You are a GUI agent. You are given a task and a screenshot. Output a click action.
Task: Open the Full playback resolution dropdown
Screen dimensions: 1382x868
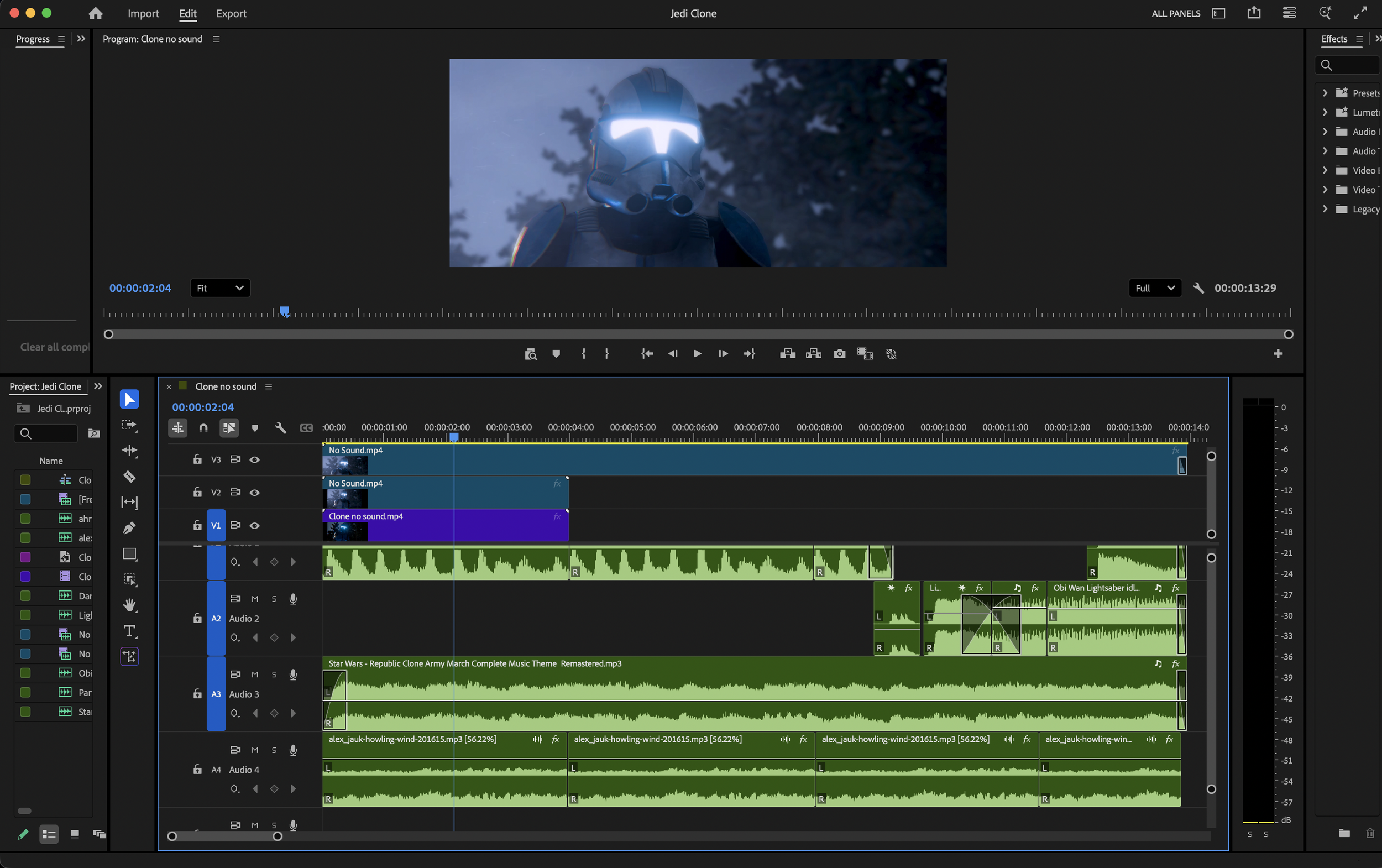[1155, 287]
